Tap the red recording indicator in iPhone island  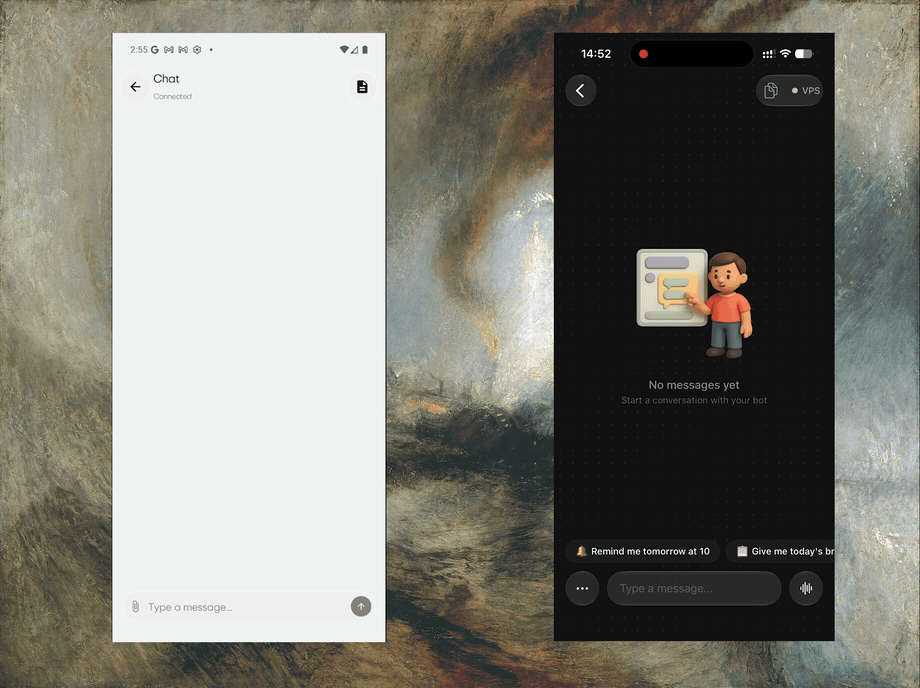point(643,54)
